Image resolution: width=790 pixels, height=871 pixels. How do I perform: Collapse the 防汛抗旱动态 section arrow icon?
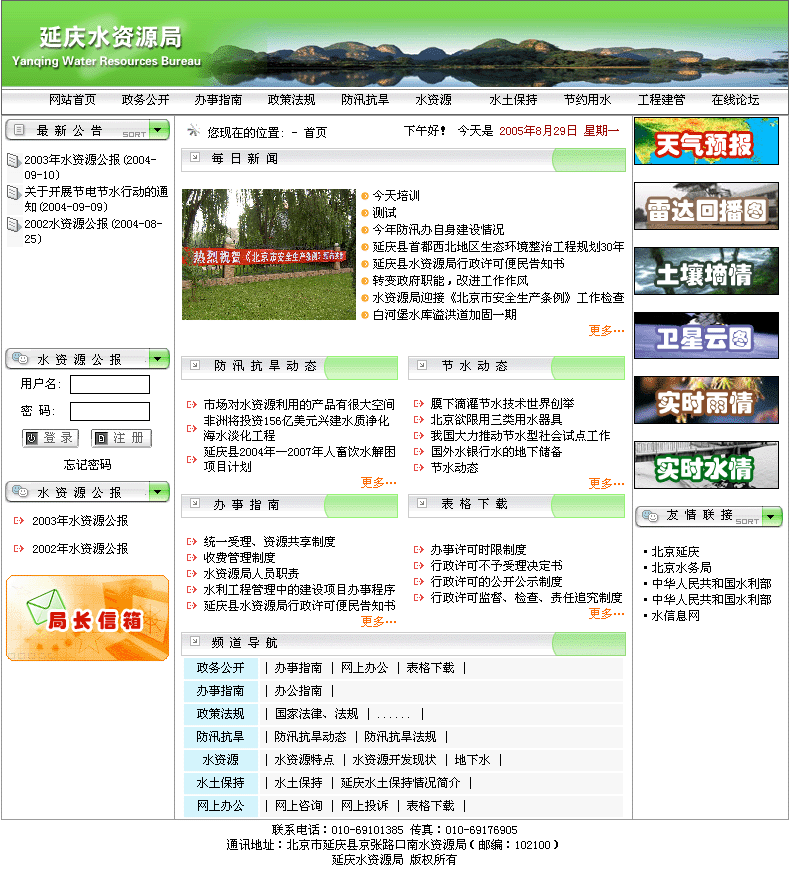point(195,365)
